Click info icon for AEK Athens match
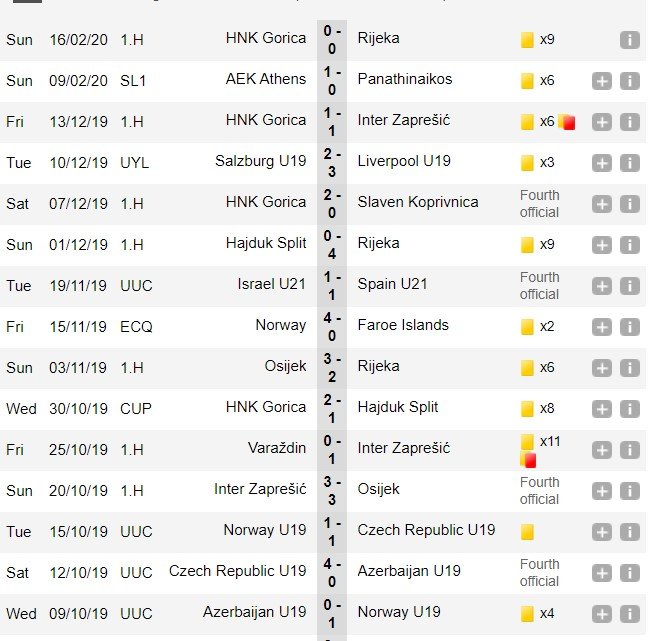The image size is (658, 641). pos(629,81)
